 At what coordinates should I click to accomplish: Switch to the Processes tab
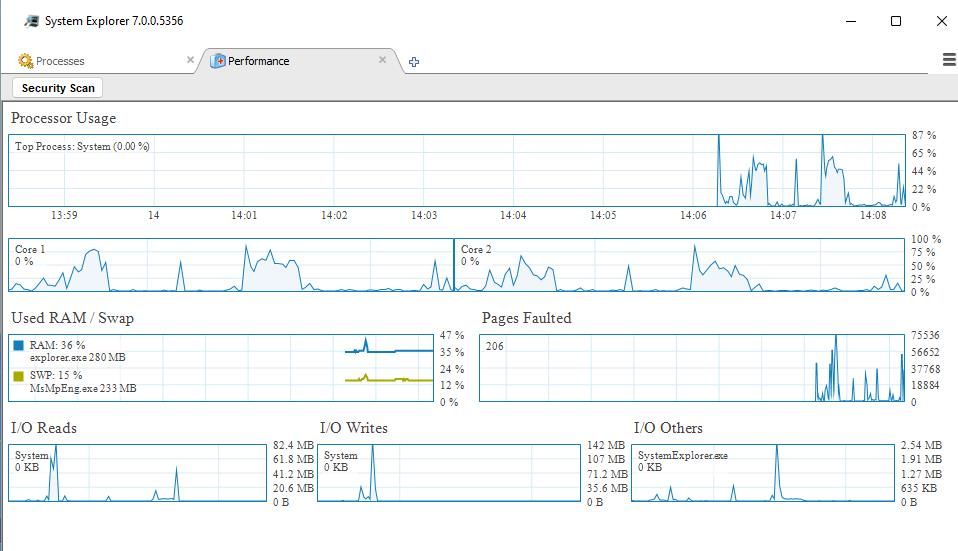(x=60, y=61)
